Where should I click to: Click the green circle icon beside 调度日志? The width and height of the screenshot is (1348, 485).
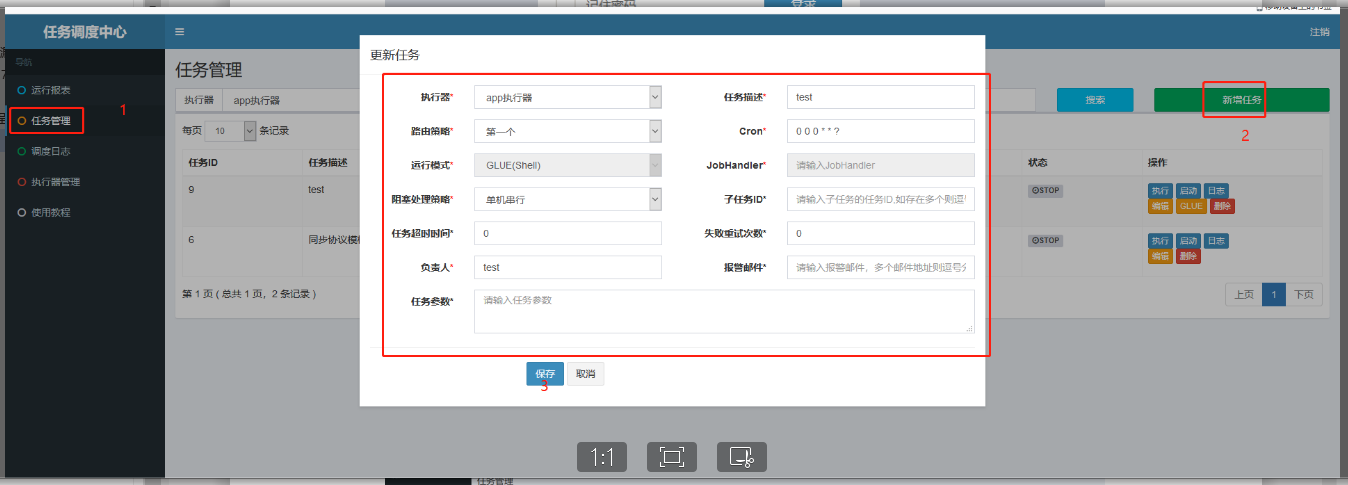22,151
